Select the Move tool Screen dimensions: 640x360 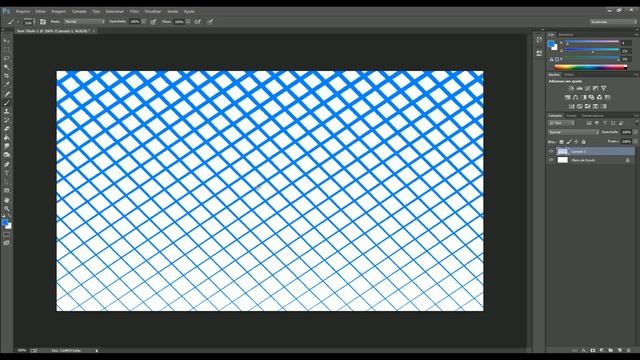(7, 40)
